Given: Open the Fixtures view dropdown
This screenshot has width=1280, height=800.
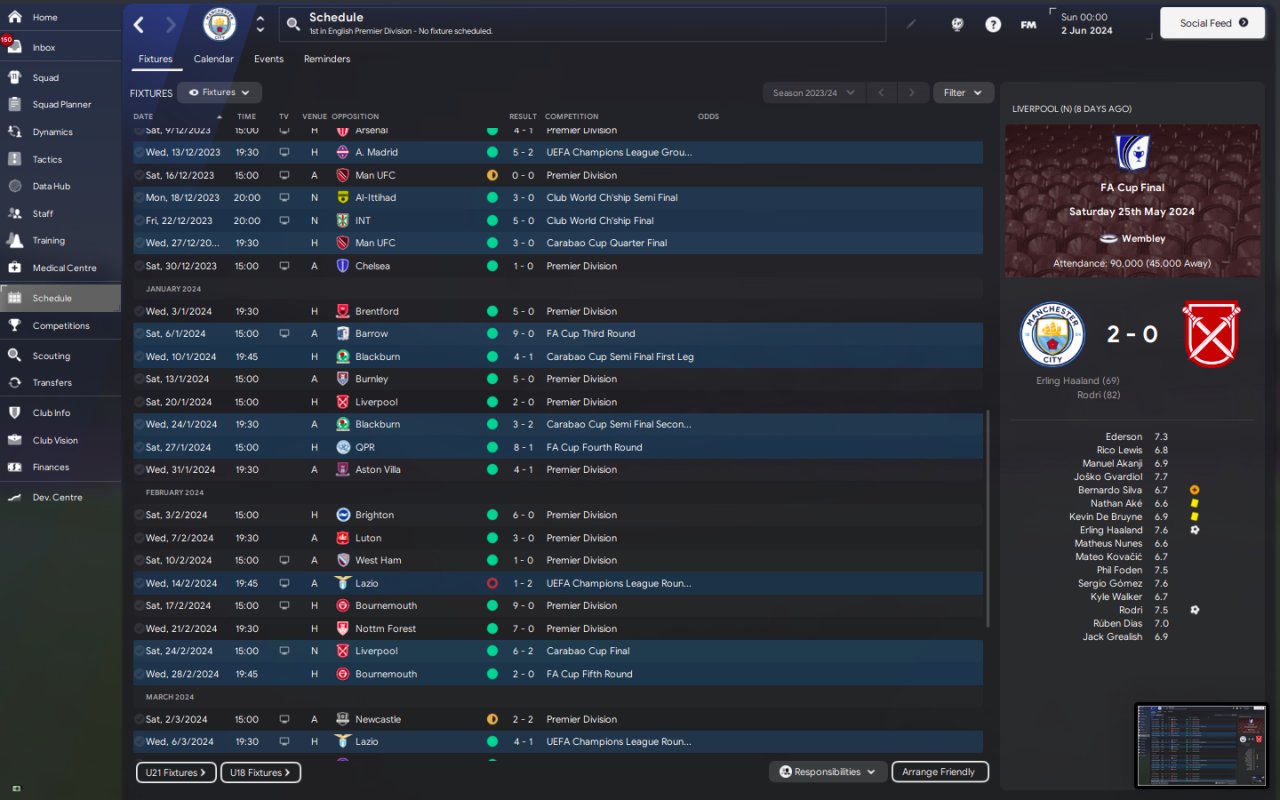Looking at the screenshot, I should [219, 92].
